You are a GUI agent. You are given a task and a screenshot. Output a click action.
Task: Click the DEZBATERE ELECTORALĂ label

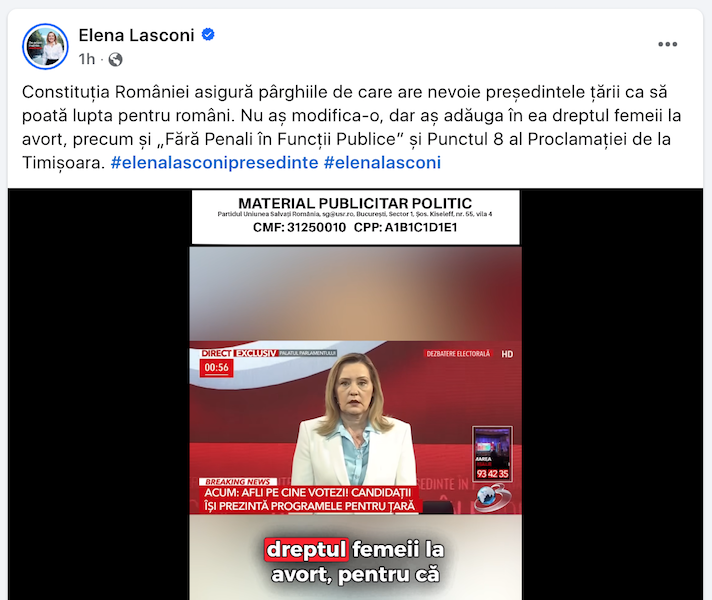[x=458, y=353]
